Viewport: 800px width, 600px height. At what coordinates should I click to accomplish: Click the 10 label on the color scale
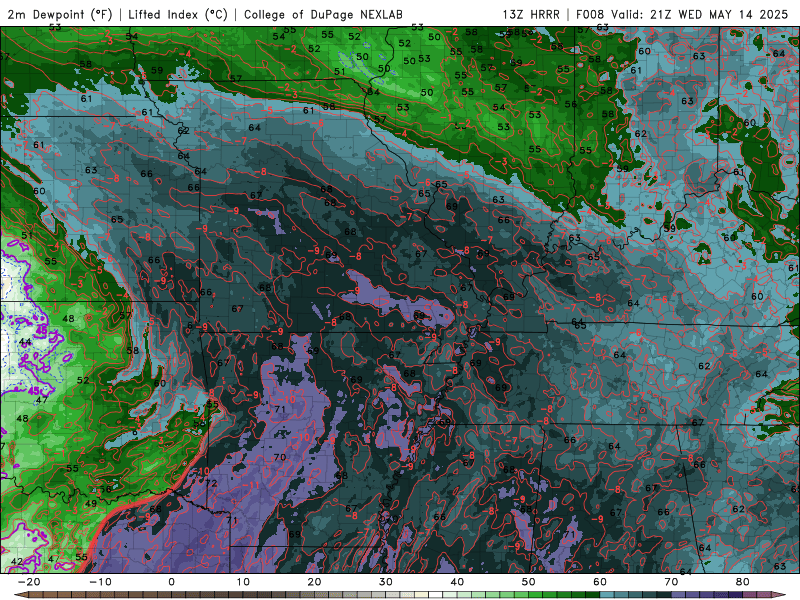click(243, 582)
